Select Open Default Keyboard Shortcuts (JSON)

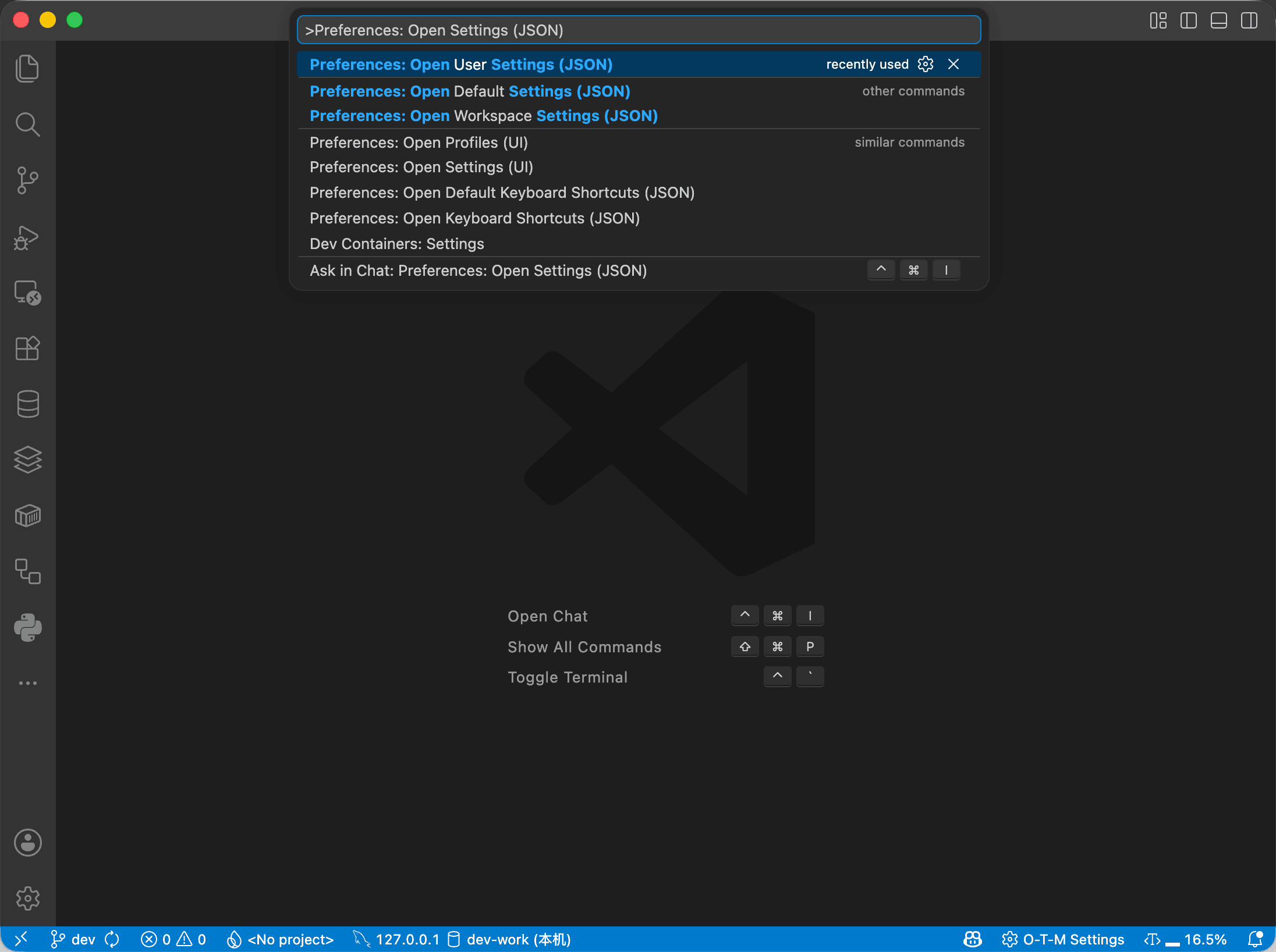(x=639, y=193)
